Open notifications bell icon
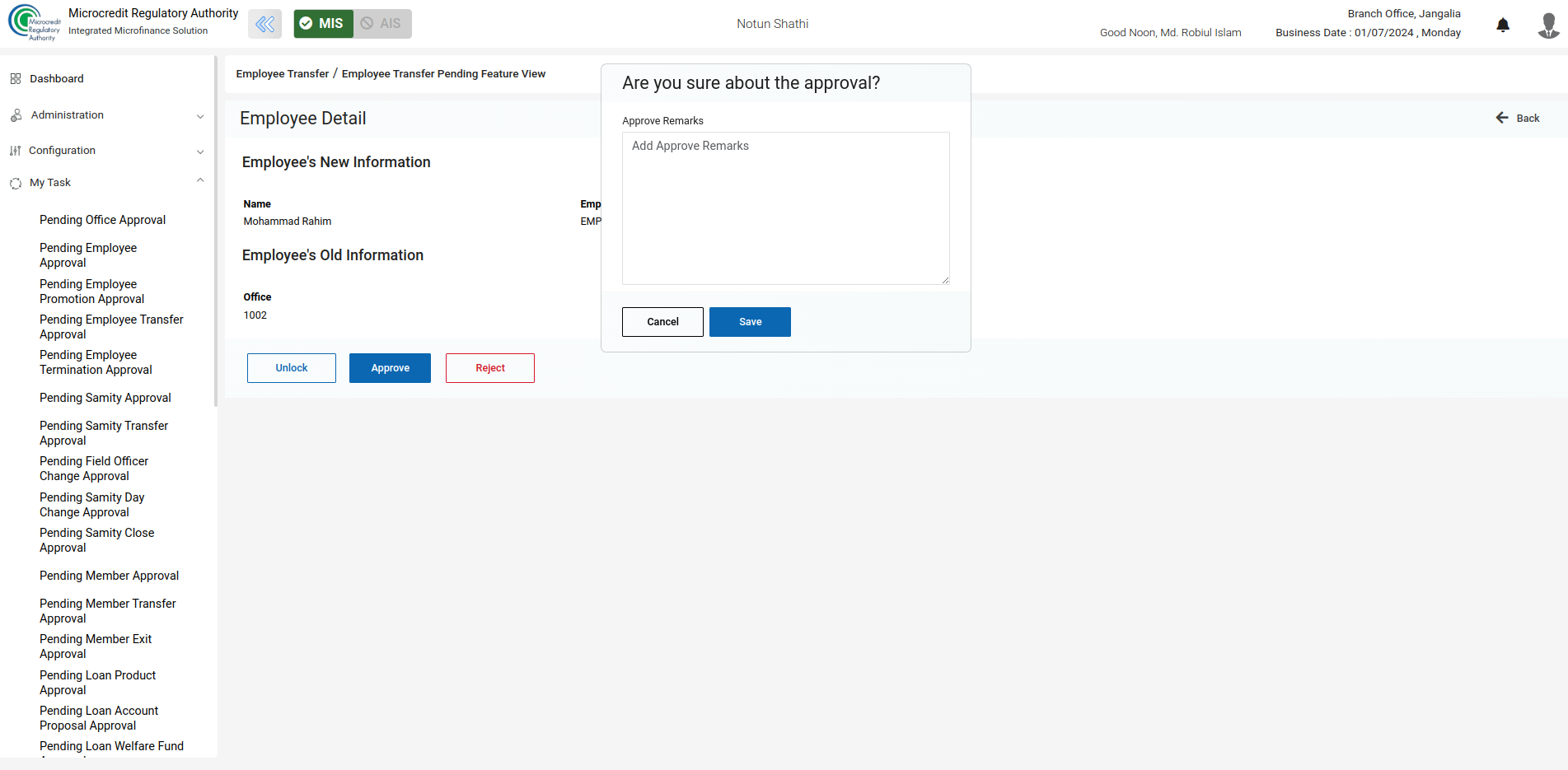This screenshot has width=1568, height=770. coord(1503,25)
